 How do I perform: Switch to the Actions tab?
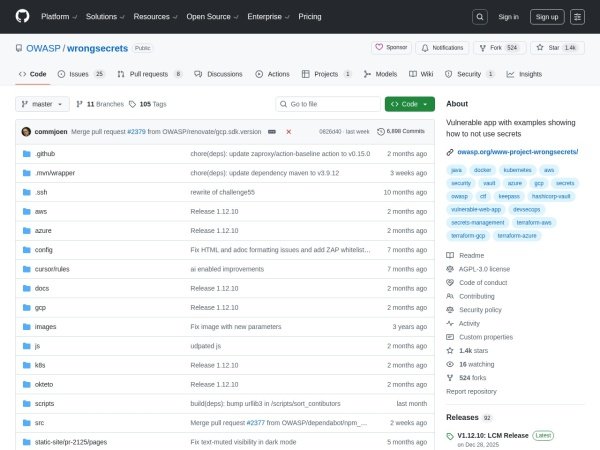pyautogui.click(x=272, y=74)
